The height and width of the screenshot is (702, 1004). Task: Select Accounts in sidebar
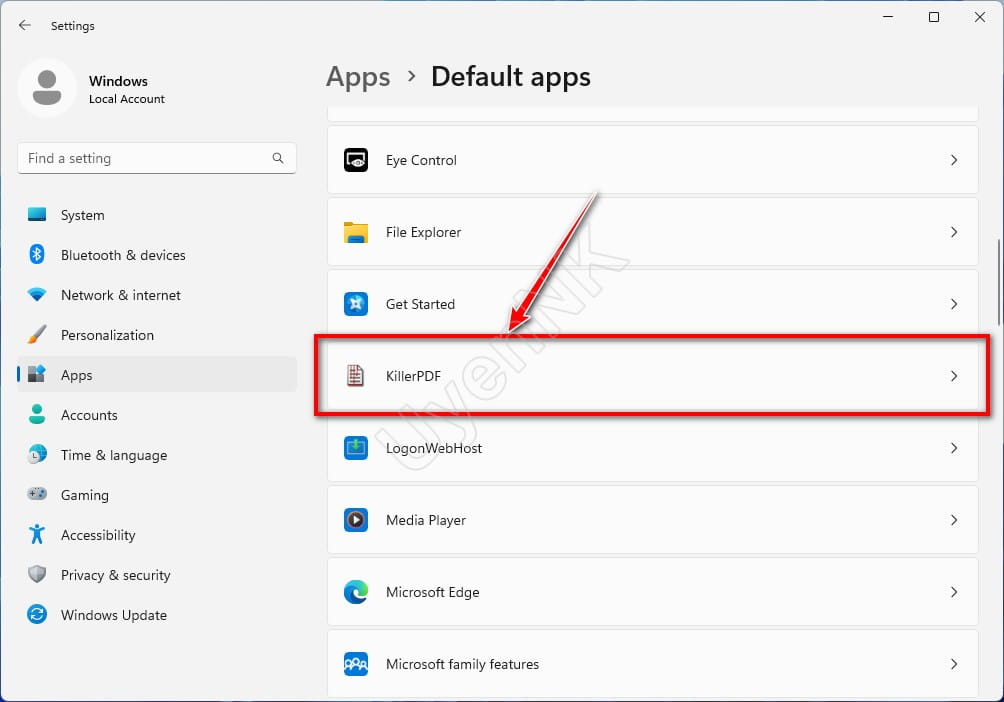(157, 414)
